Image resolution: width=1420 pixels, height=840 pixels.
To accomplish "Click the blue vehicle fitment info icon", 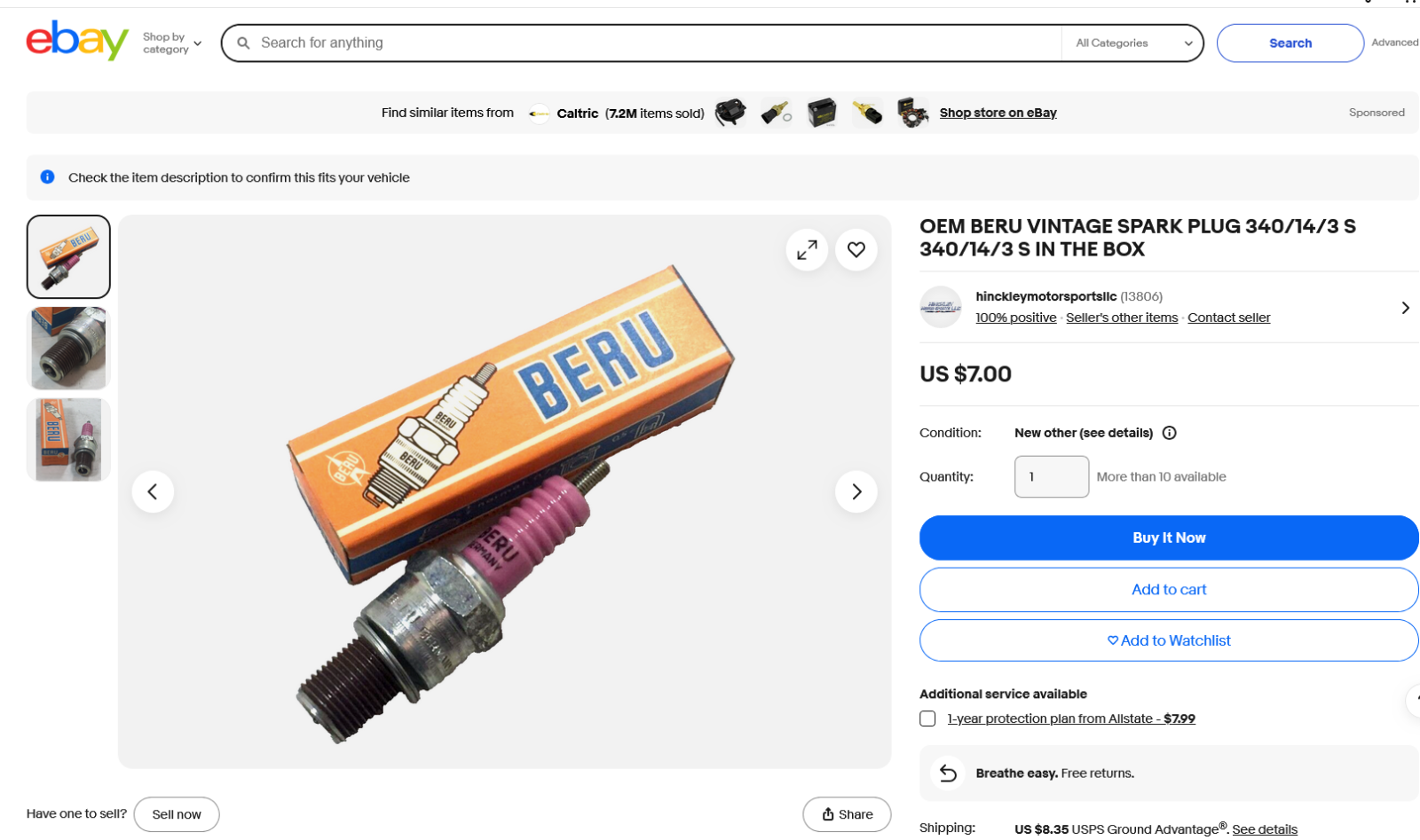I will pyautogui.click(x=48, y=177).
